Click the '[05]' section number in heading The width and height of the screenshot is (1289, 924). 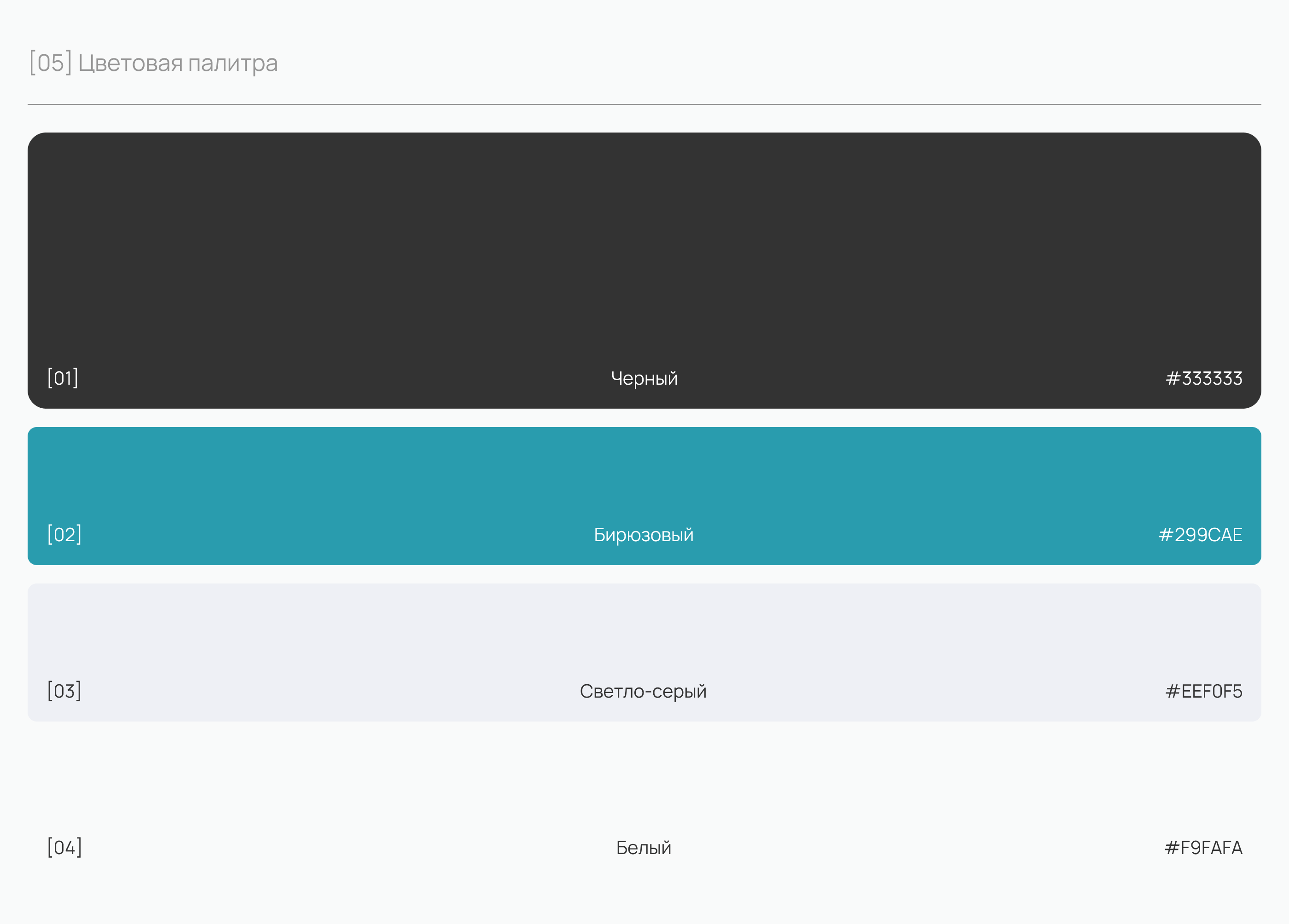click(51, 63)
